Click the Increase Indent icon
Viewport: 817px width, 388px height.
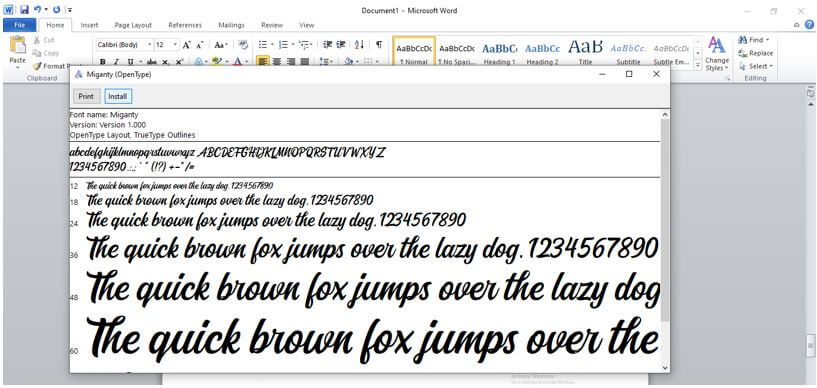341,45
